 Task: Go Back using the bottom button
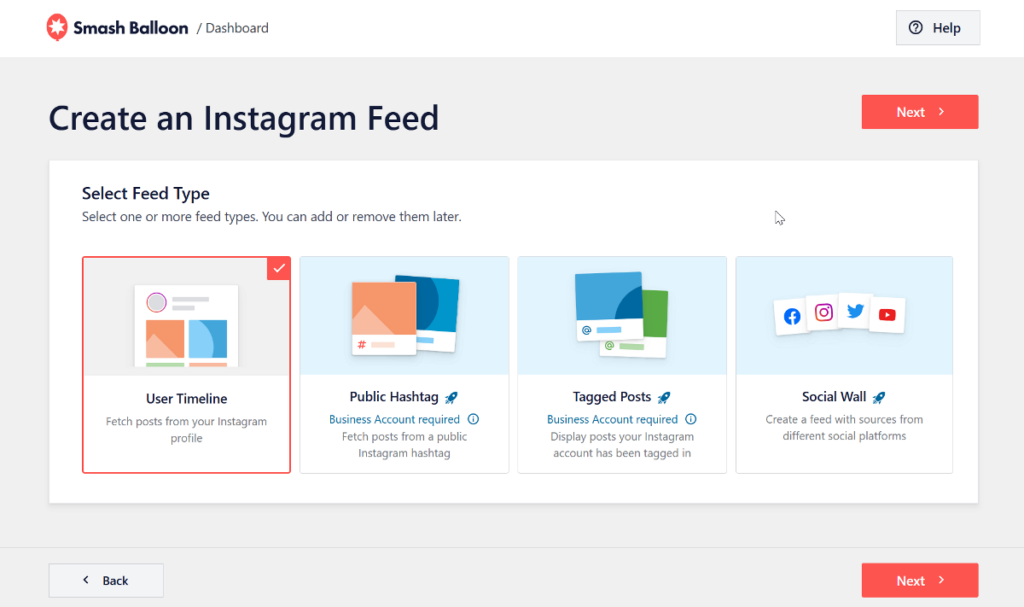(106, 580)
